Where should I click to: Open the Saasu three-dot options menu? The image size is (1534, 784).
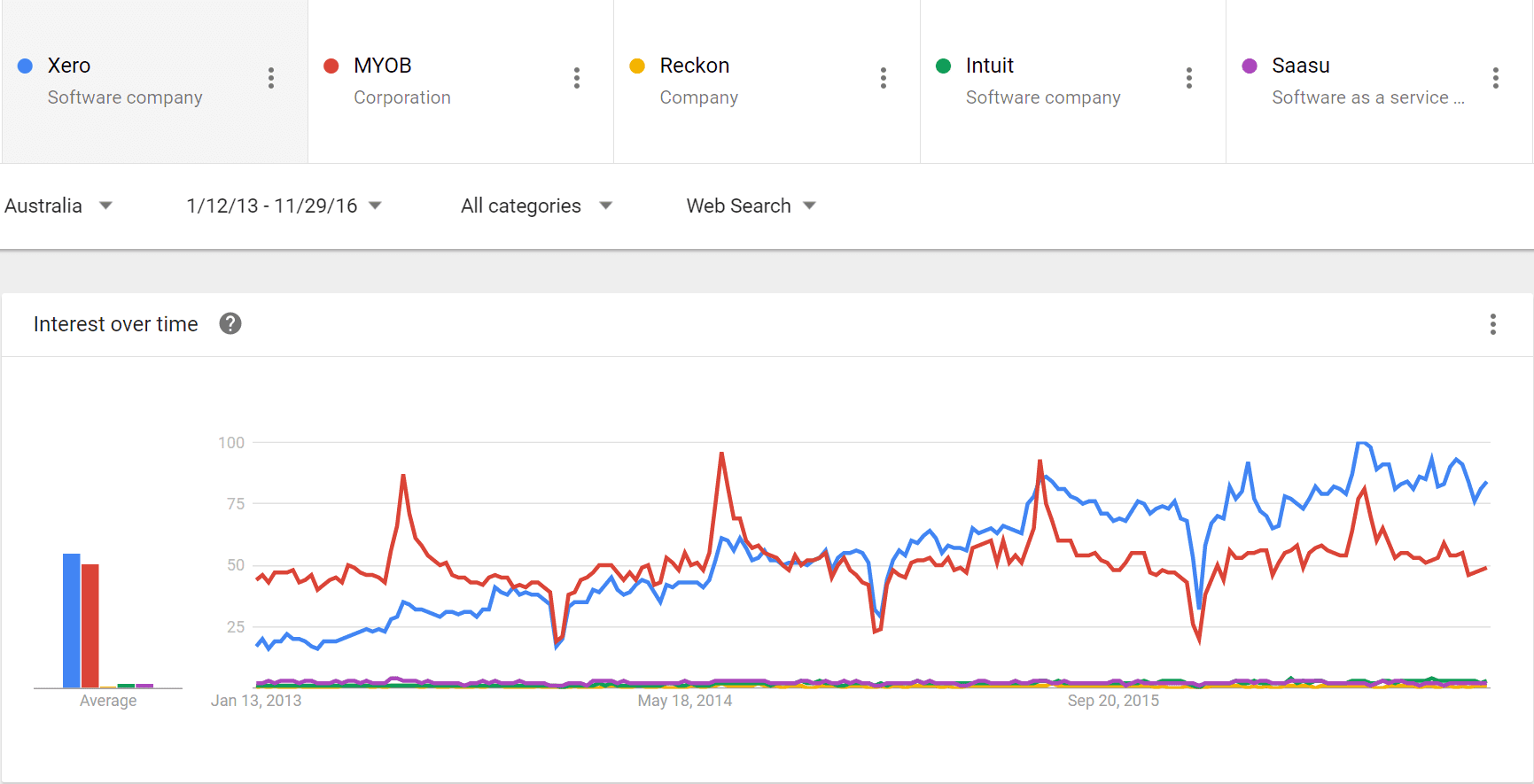pos(1496,78)
